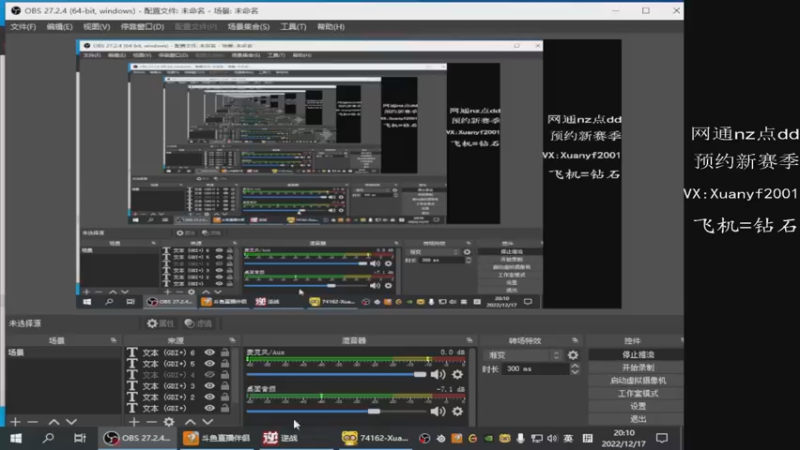Click the 停止推流 button
Image resolution: width=800 pixels, height=450 pixels.
click(637, 355)
